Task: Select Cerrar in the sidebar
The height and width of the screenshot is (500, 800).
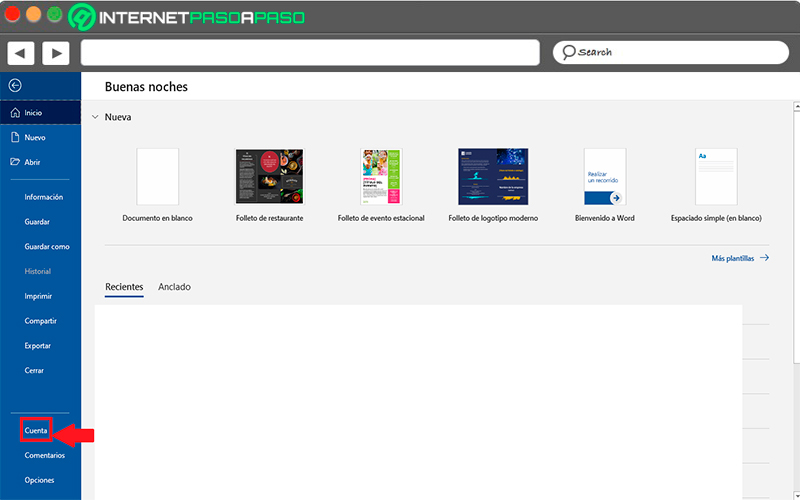Action: tap(34, 370)
